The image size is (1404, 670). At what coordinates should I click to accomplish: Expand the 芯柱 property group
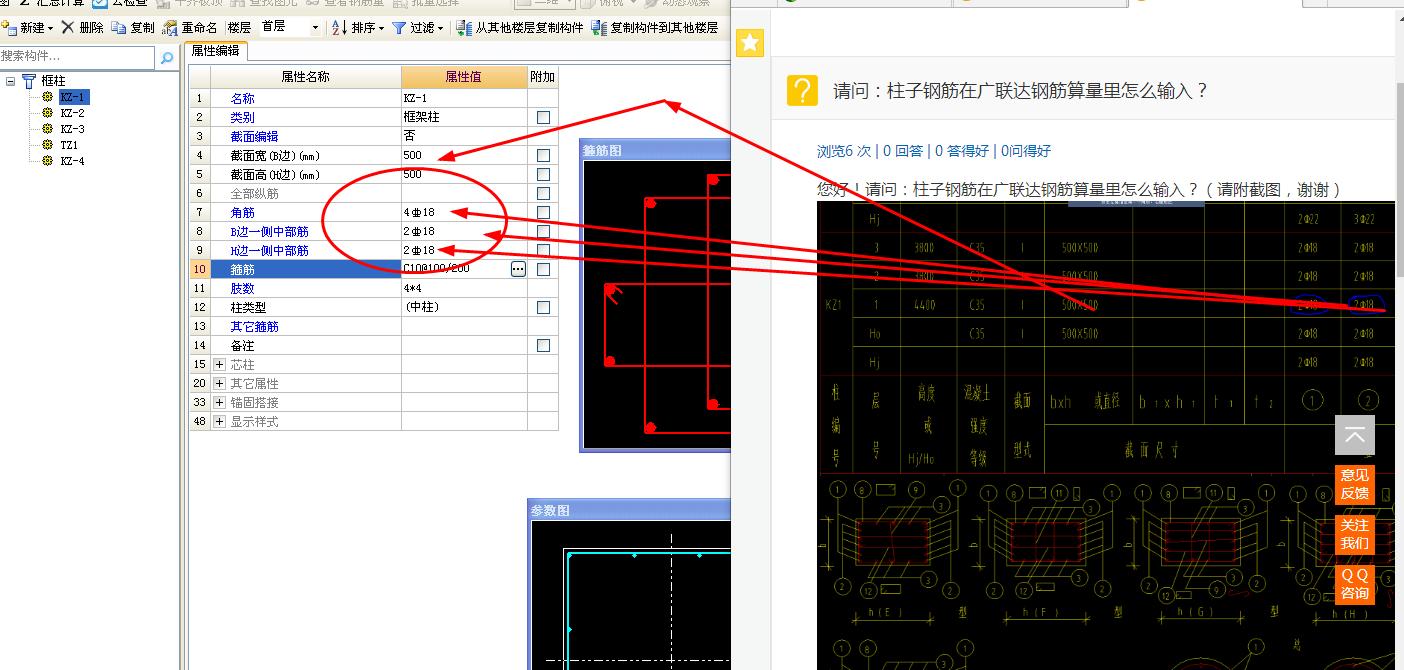220,365
